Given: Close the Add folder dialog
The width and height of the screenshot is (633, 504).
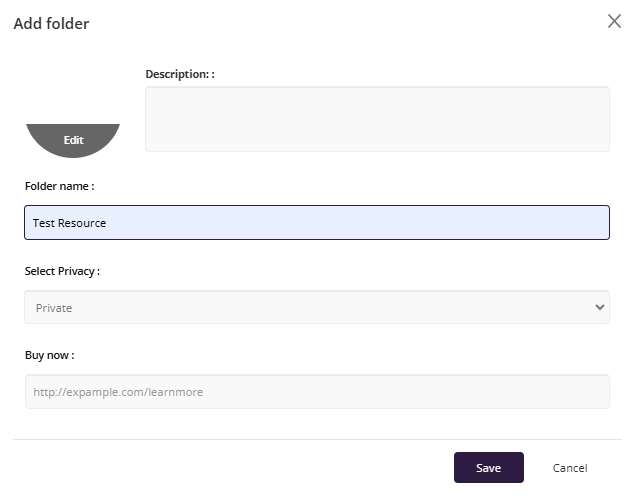Looking at the screenshot, I should (614, 21).
